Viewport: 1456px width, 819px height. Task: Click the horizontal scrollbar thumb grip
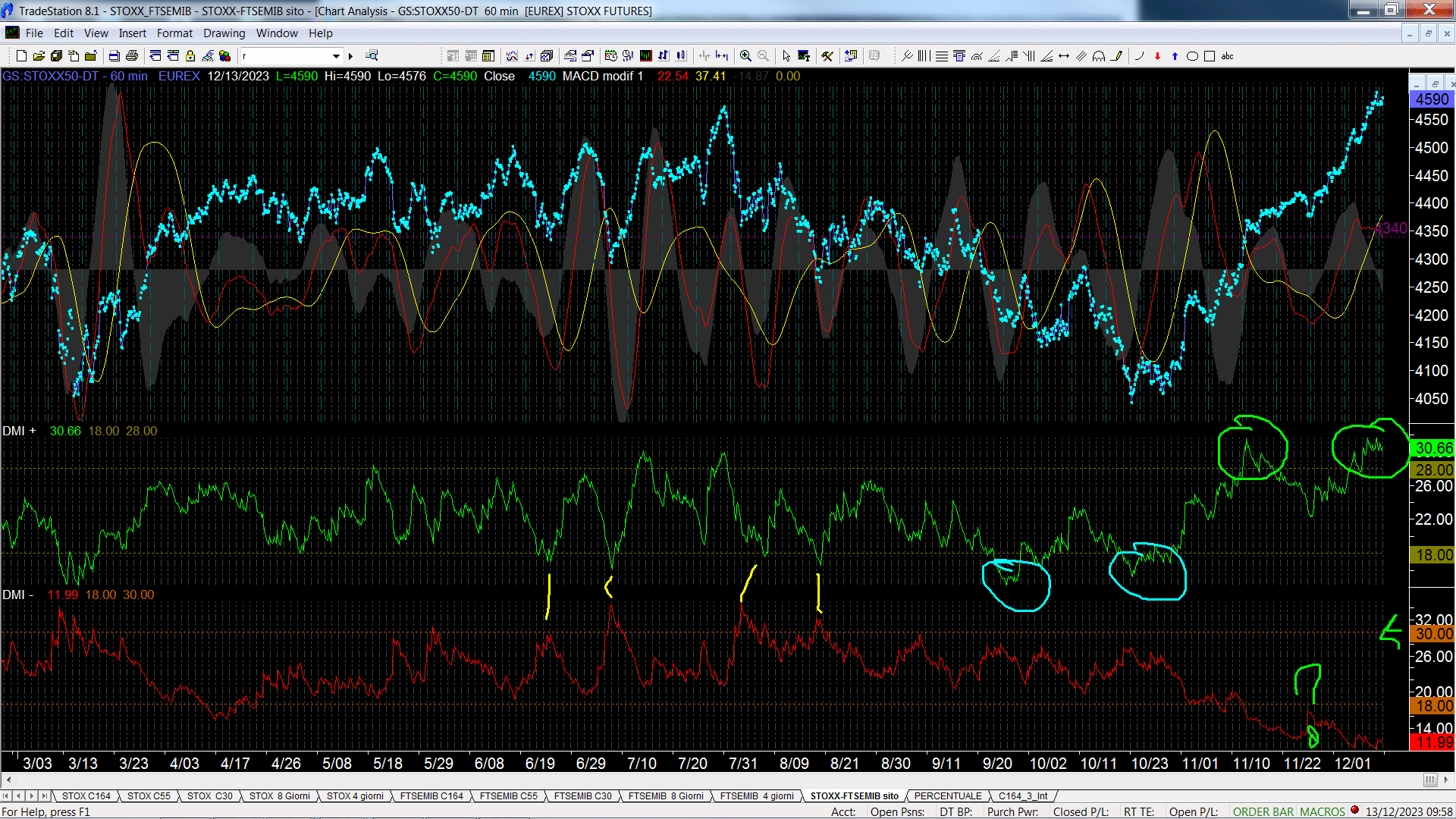pos(1430,780)
